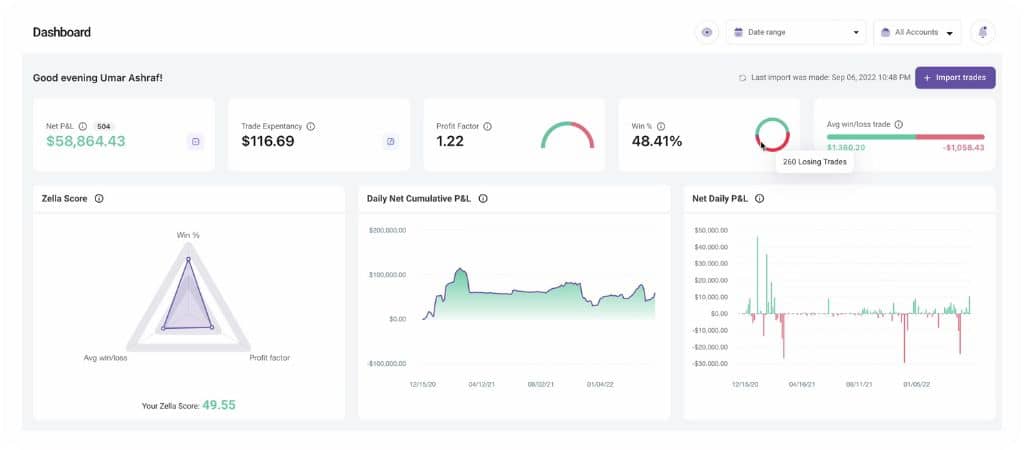Expand the All Accounts dropdown

916,32
